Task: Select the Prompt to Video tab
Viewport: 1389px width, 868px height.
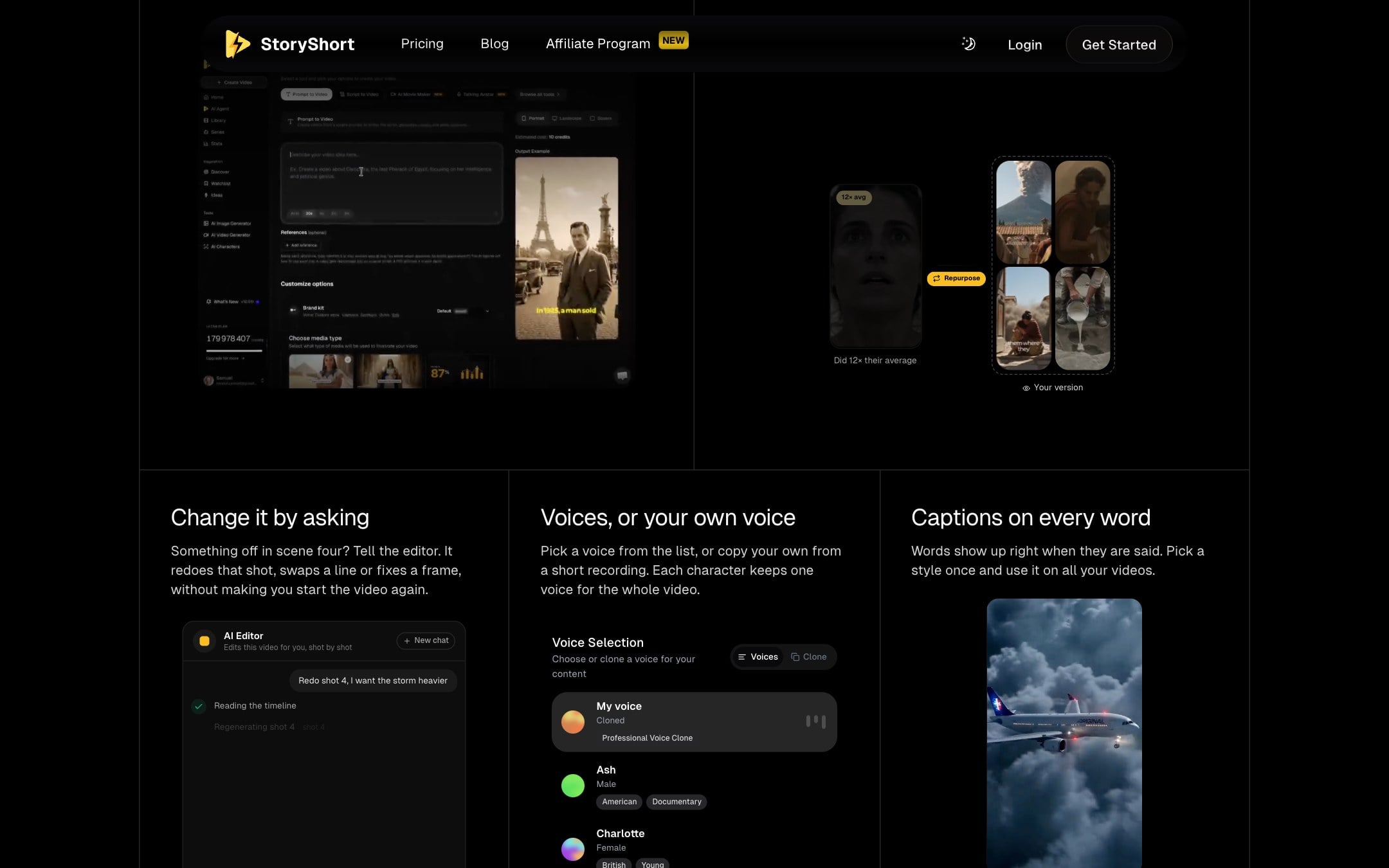Action: [307, 95]
